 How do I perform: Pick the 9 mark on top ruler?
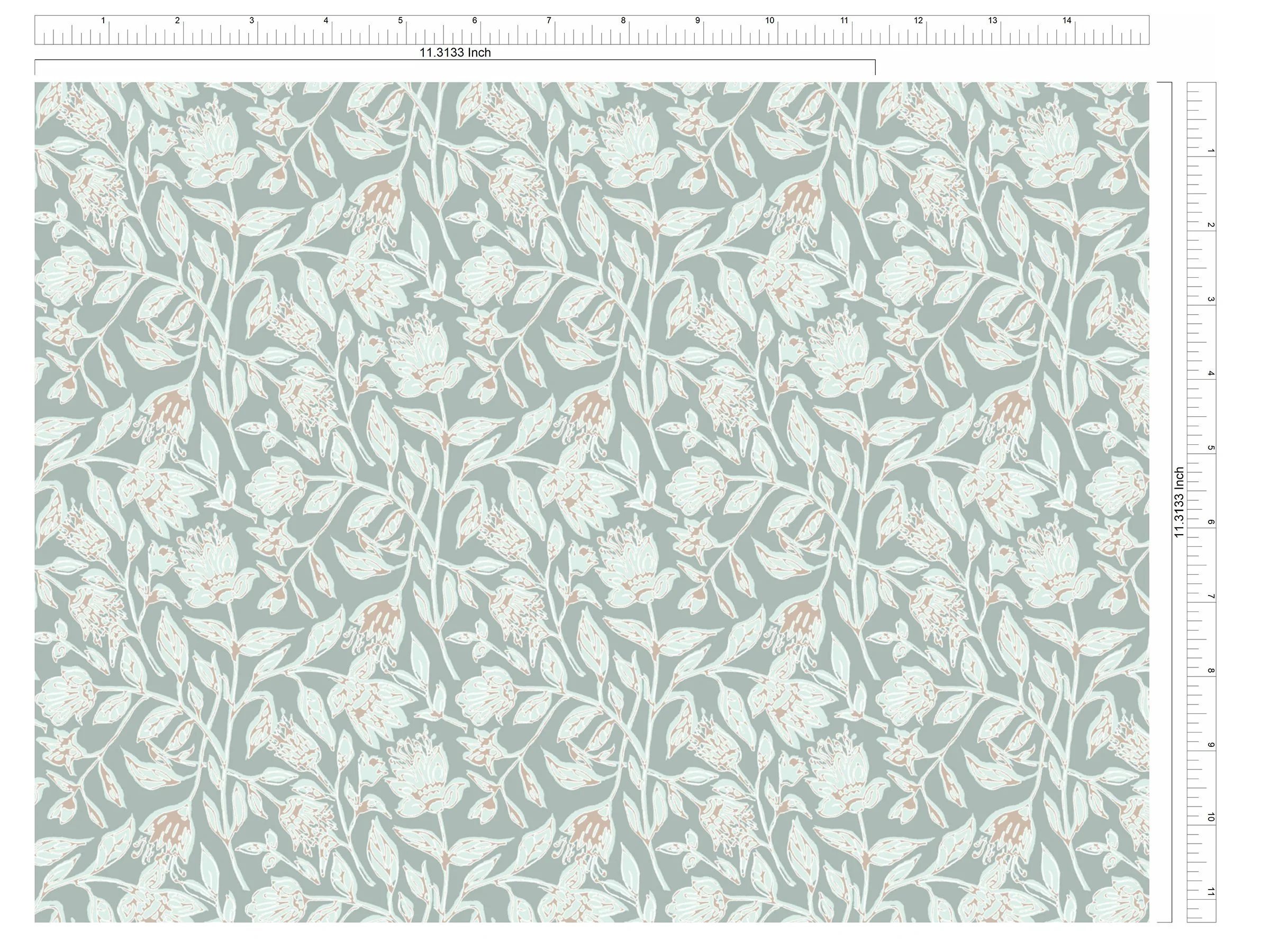click(x=697, y=21)
